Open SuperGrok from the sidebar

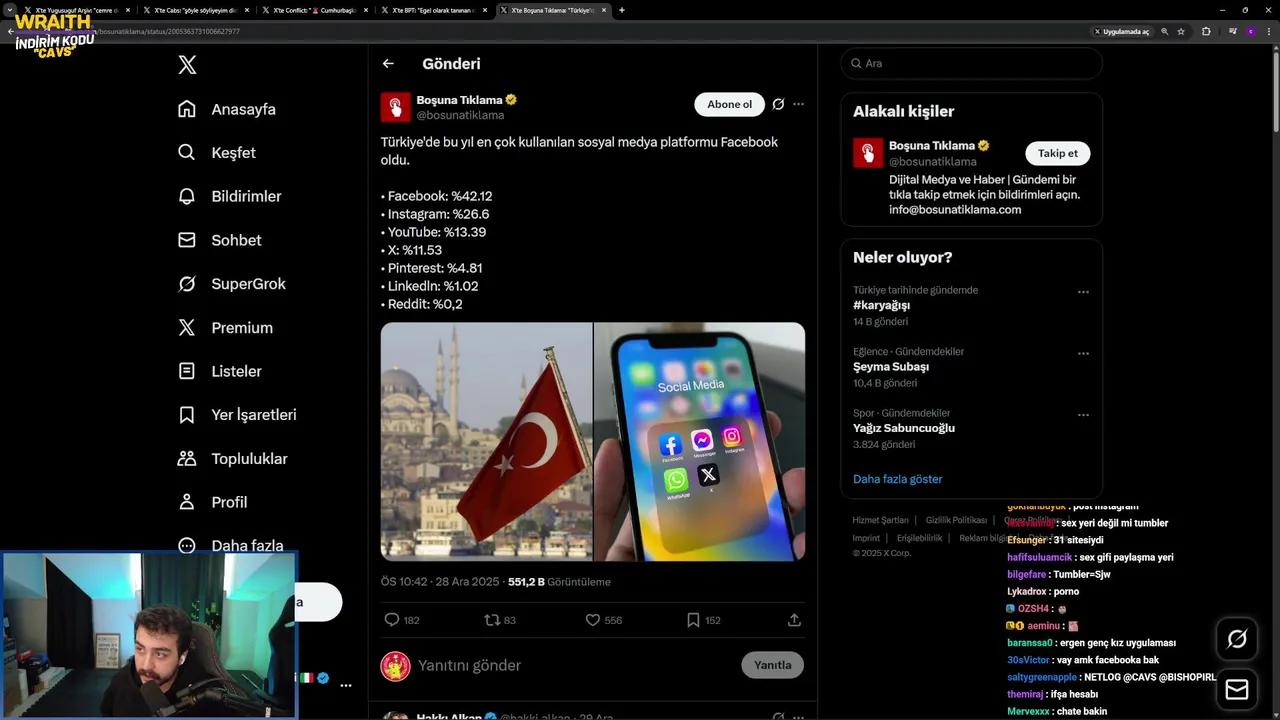pyautogui.click(x=231, y=284)
